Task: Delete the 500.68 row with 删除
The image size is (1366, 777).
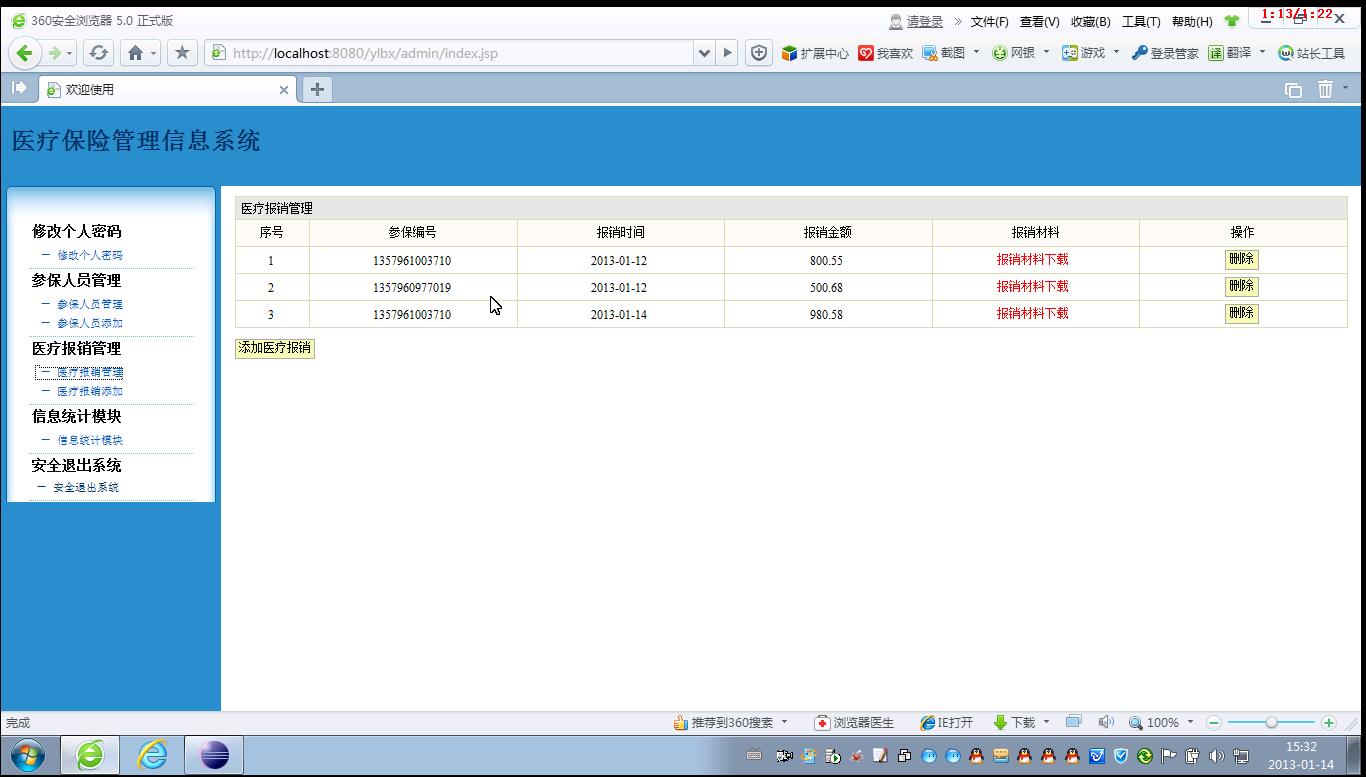Action: coord(1241,286)
